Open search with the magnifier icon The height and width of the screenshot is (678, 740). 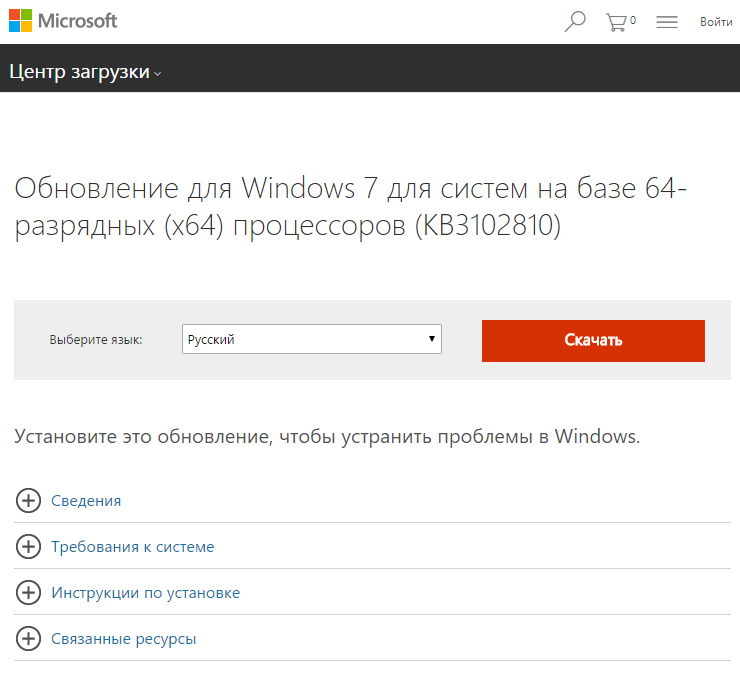point(575,21)
